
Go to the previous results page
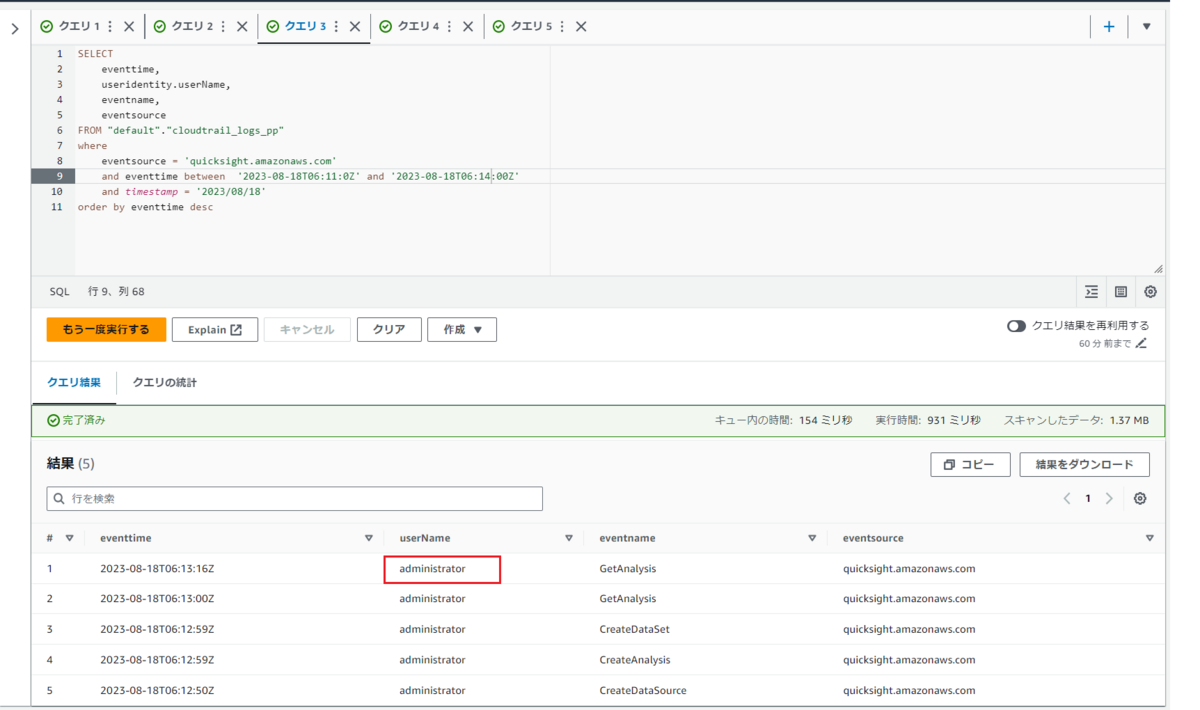[1067, 498]
